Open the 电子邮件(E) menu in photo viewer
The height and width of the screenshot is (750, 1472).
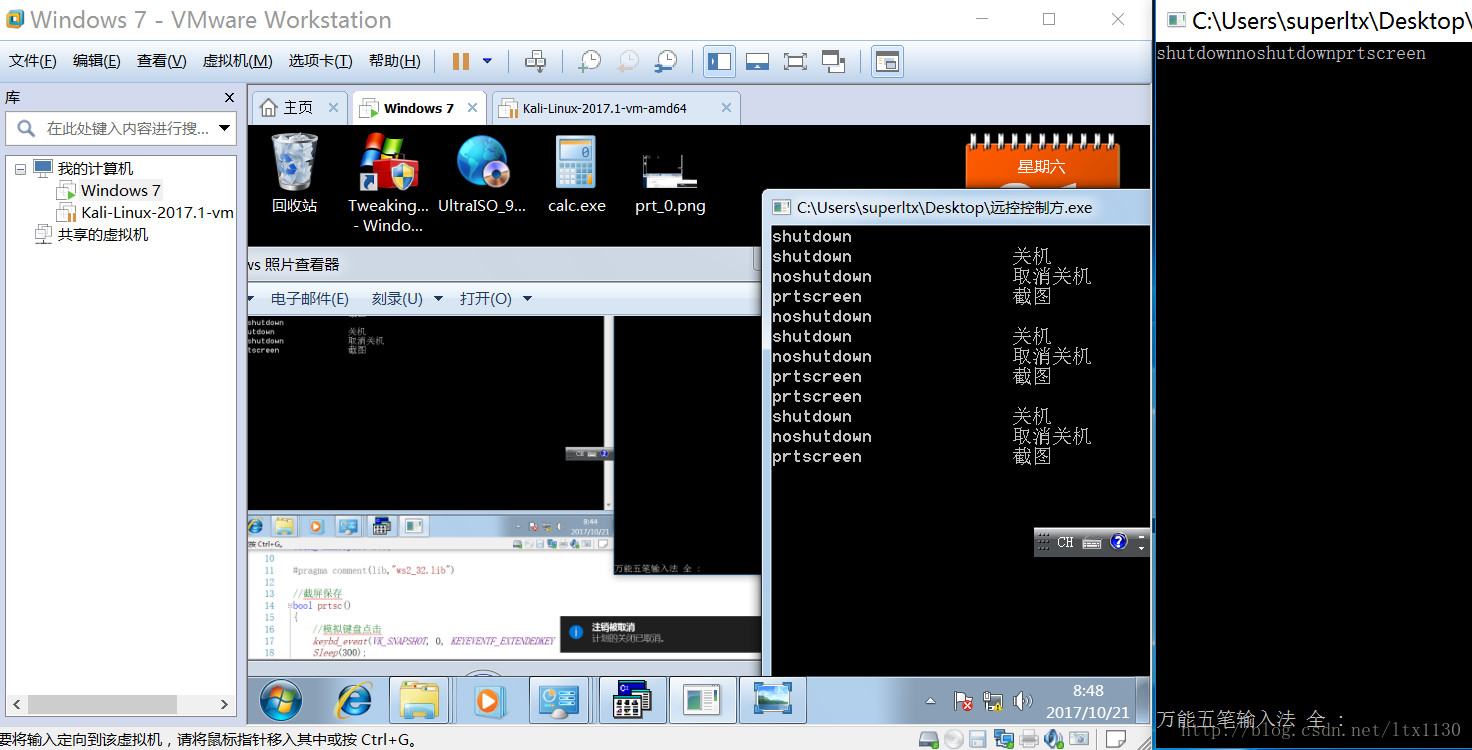click(310, 299)
